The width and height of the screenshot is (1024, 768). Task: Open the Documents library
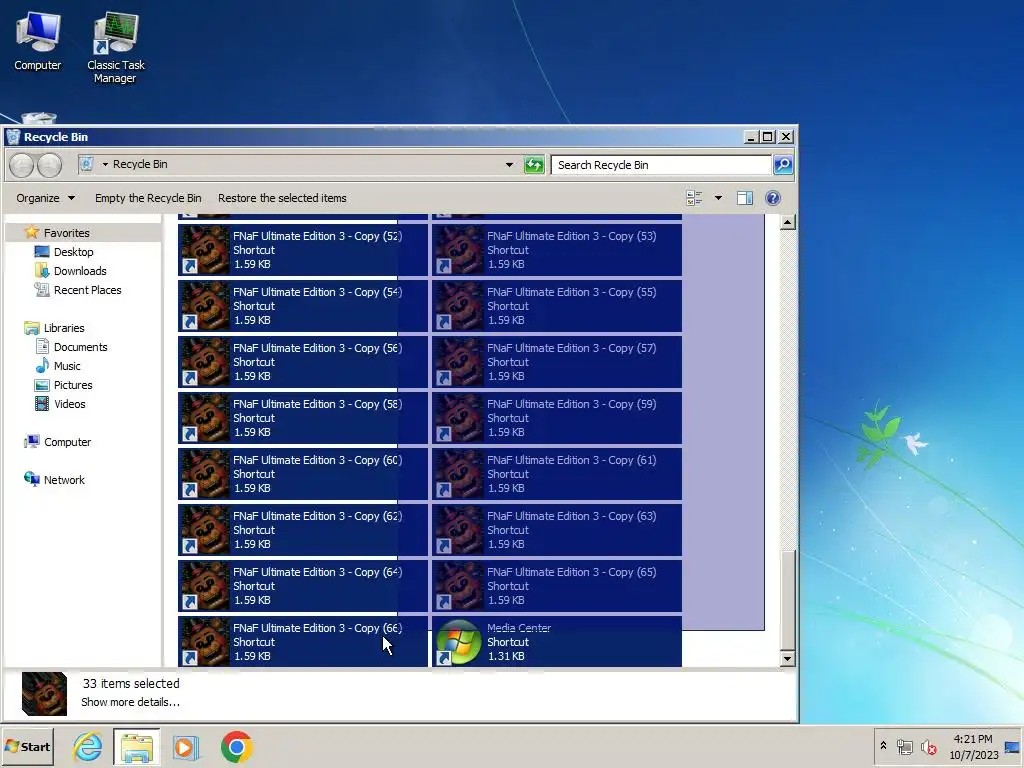point(71,347)
